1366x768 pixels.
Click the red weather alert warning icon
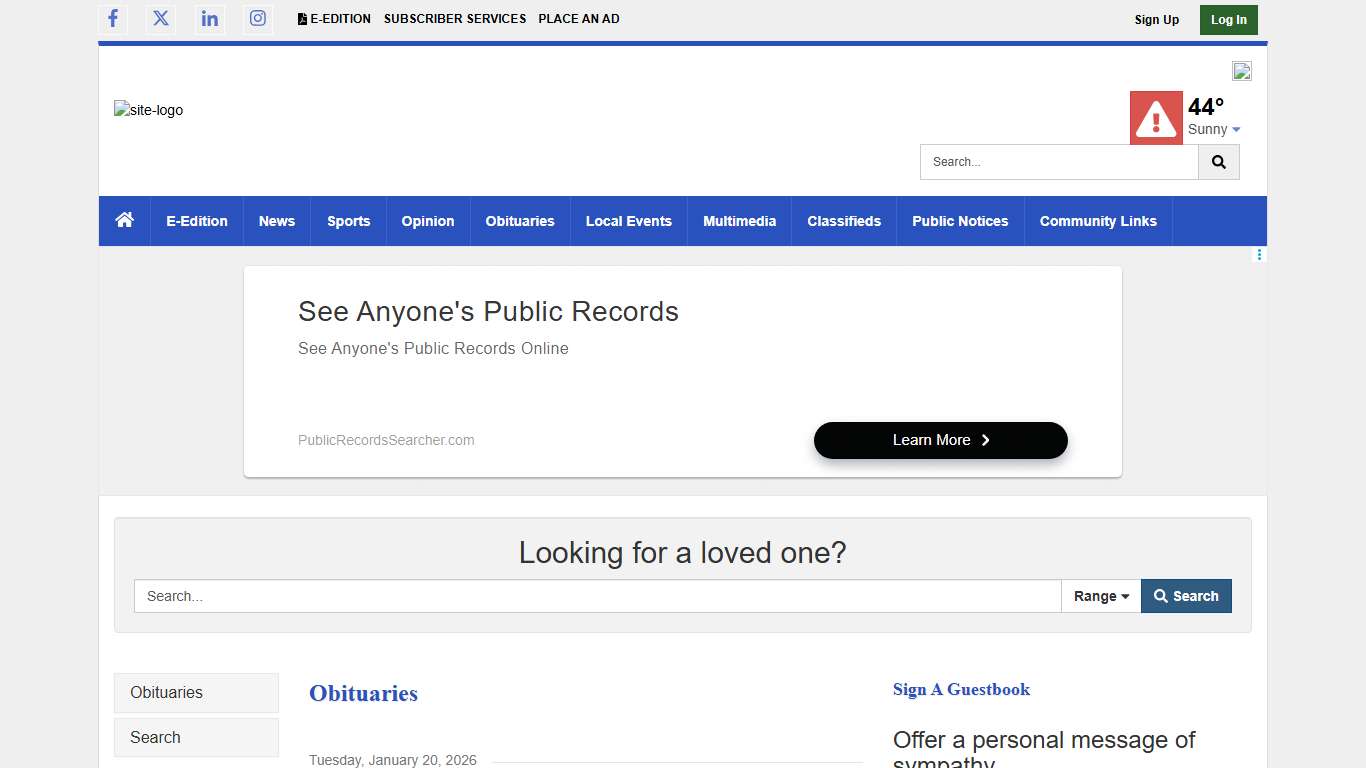1156,118
